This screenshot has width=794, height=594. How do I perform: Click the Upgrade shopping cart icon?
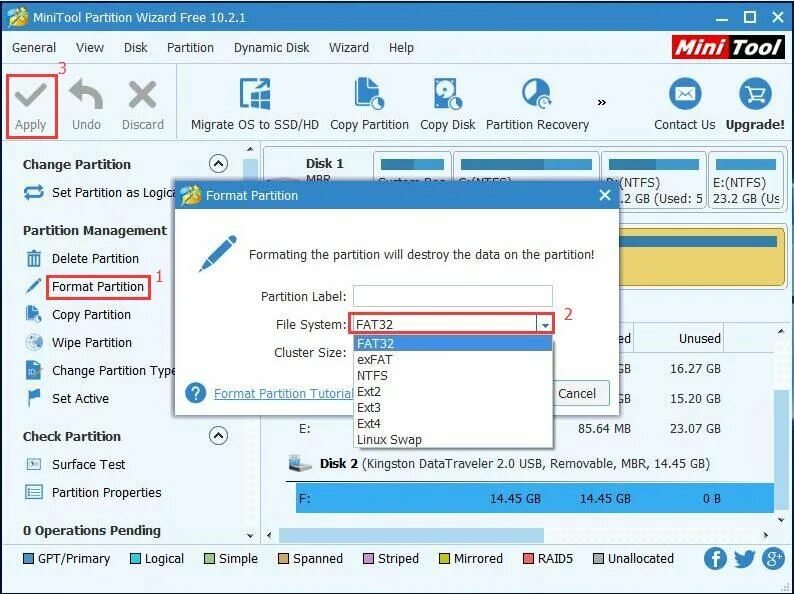point(755,94)
